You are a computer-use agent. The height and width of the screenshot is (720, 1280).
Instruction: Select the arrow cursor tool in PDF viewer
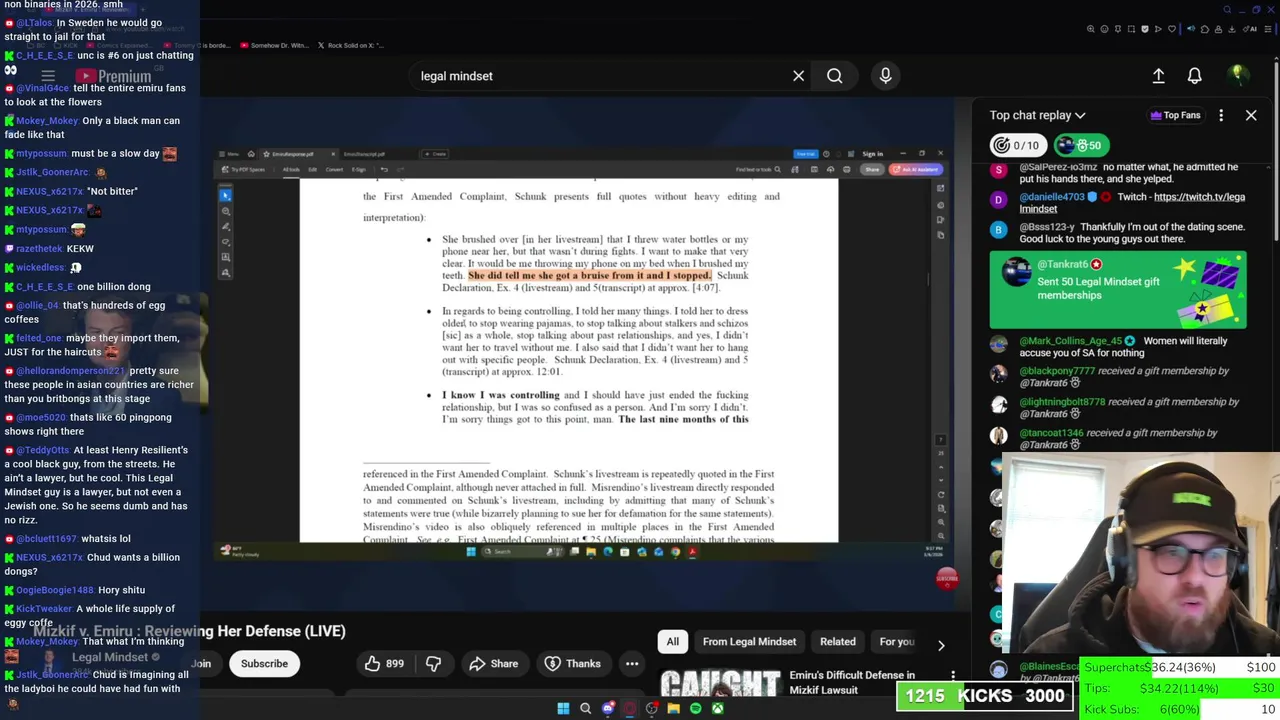pos(226,196)
